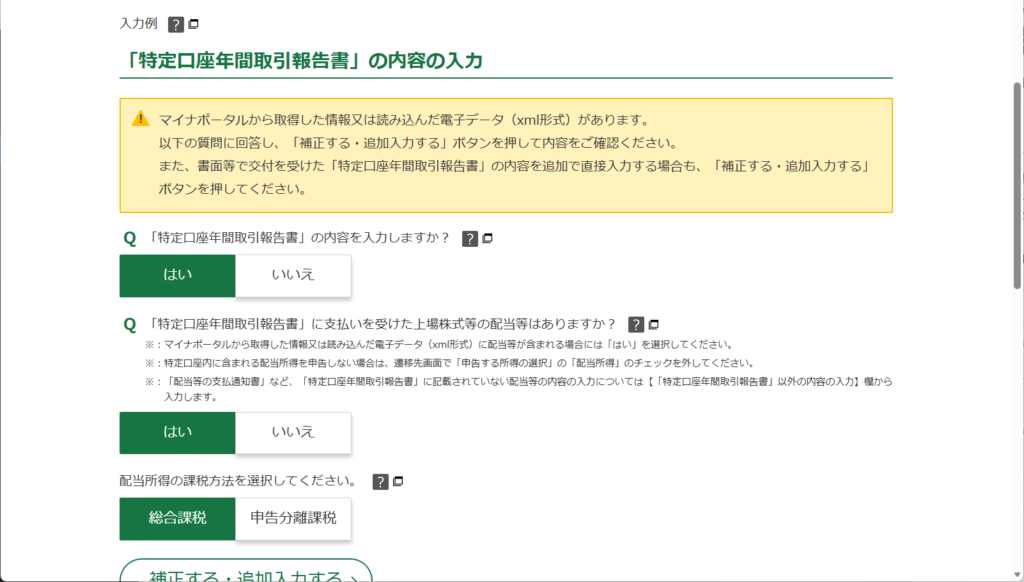
Task: Click popup window icon beside 配当等はありますか question
Action: click(653, 324)
